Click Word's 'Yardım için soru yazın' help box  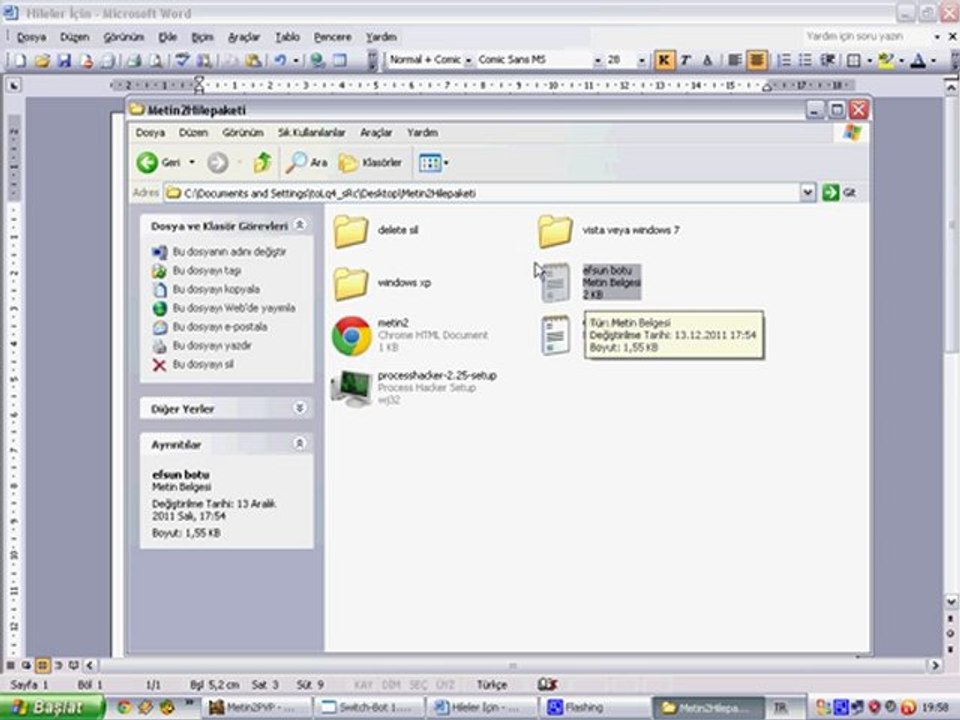pos(866,36)
